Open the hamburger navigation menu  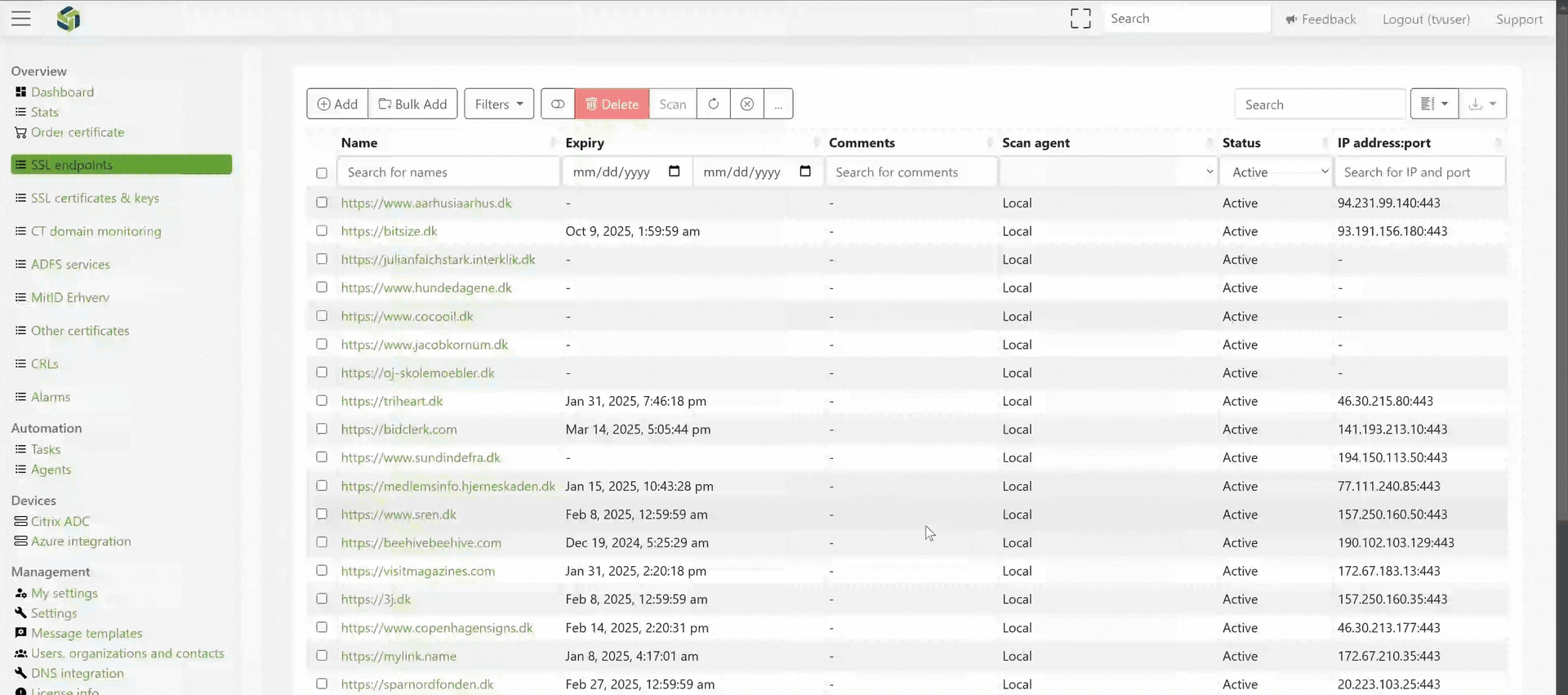pyautogui.click(x=21, y=19)
